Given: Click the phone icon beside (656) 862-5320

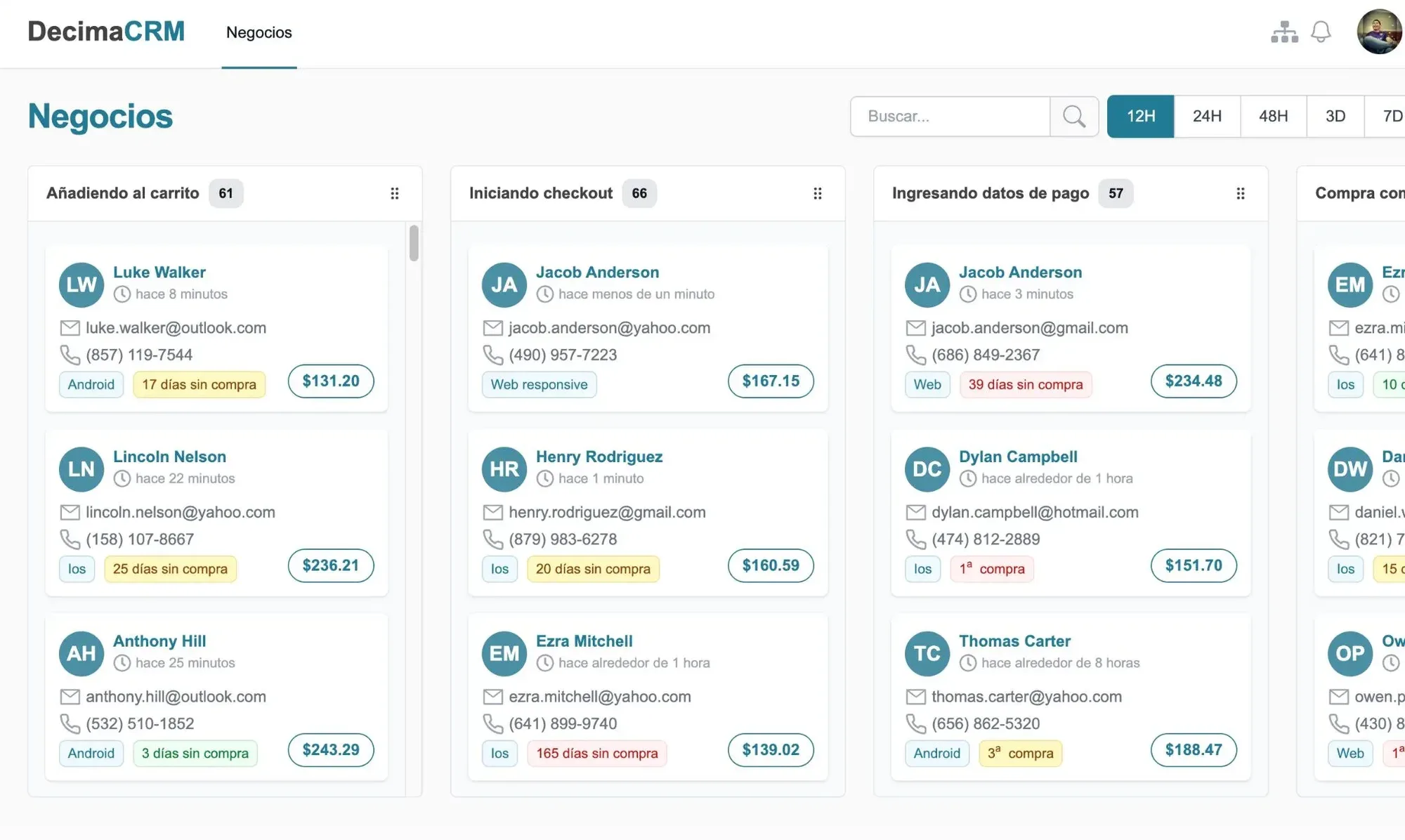Looking at the screenshot, I should 915,723.
